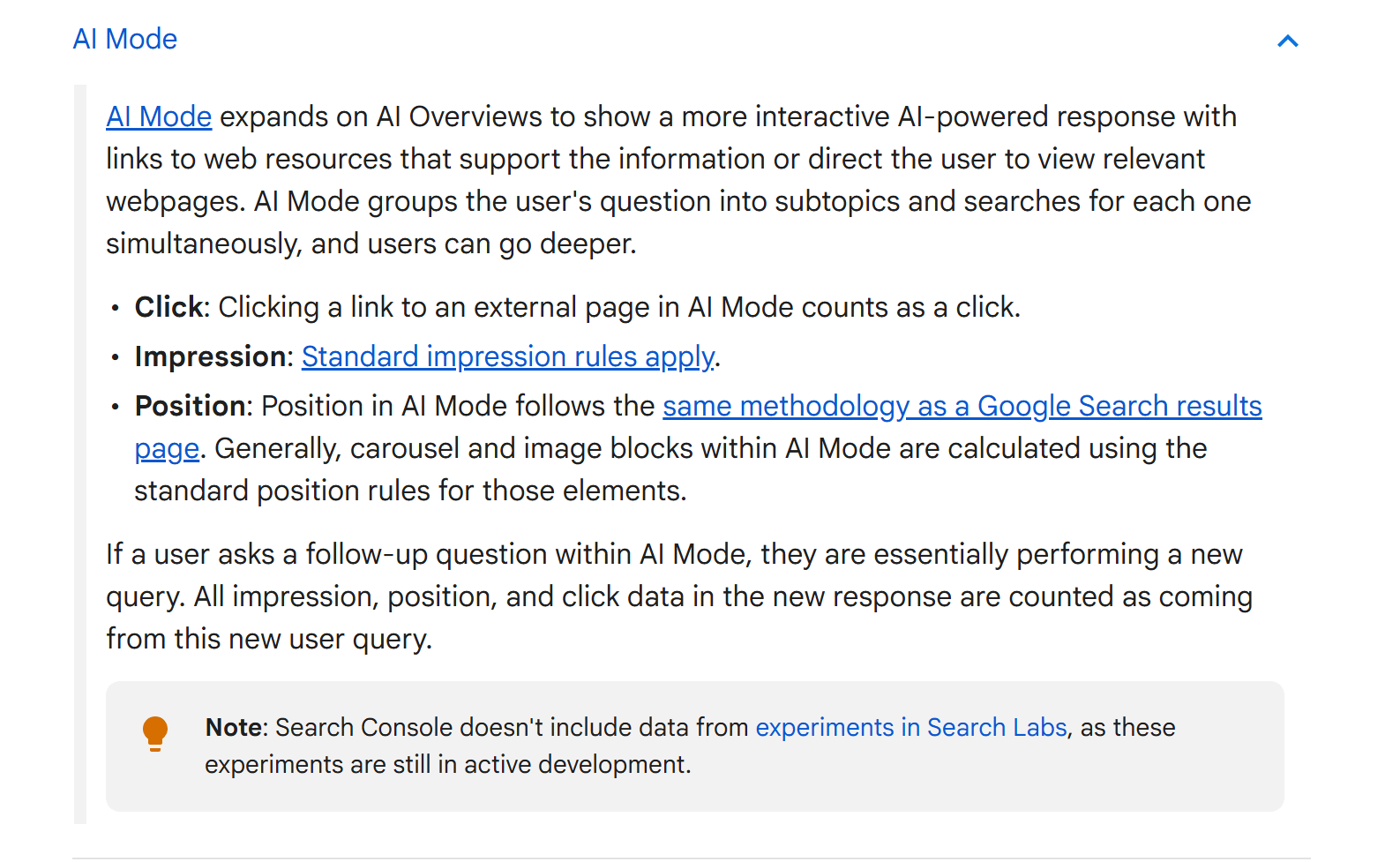Click the bullet dot before Click
The image size is (1400, 862).
click(x=116, y=308)
